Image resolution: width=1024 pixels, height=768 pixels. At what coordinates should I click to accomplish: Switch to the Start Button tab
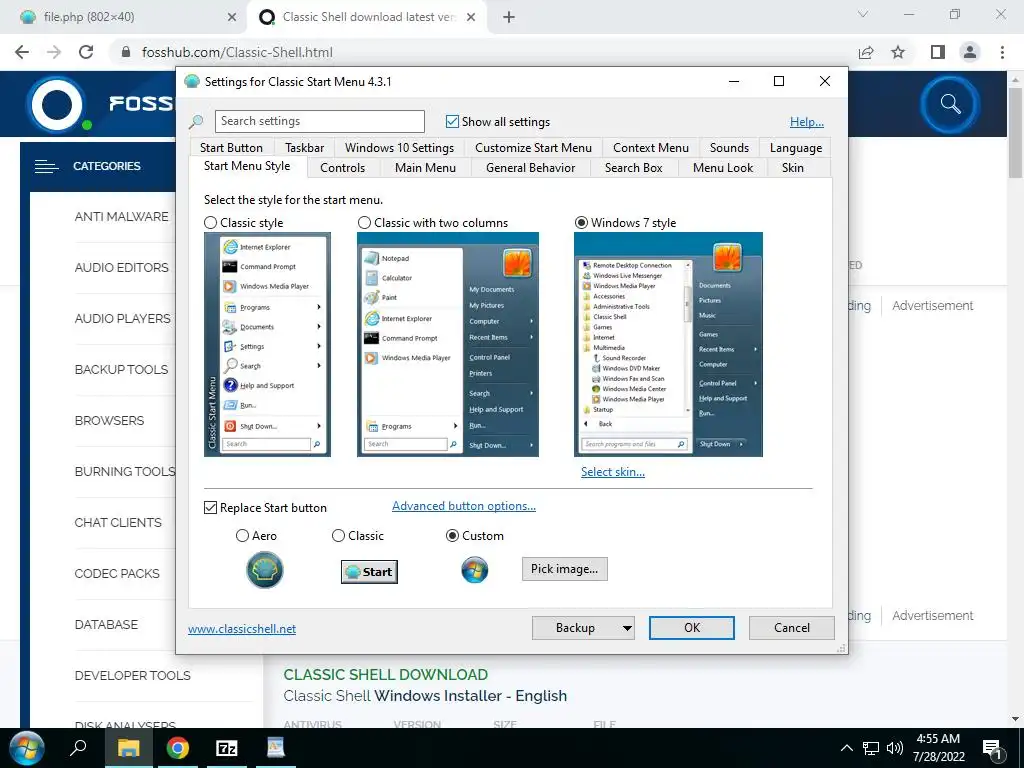[x=231, y=148]
